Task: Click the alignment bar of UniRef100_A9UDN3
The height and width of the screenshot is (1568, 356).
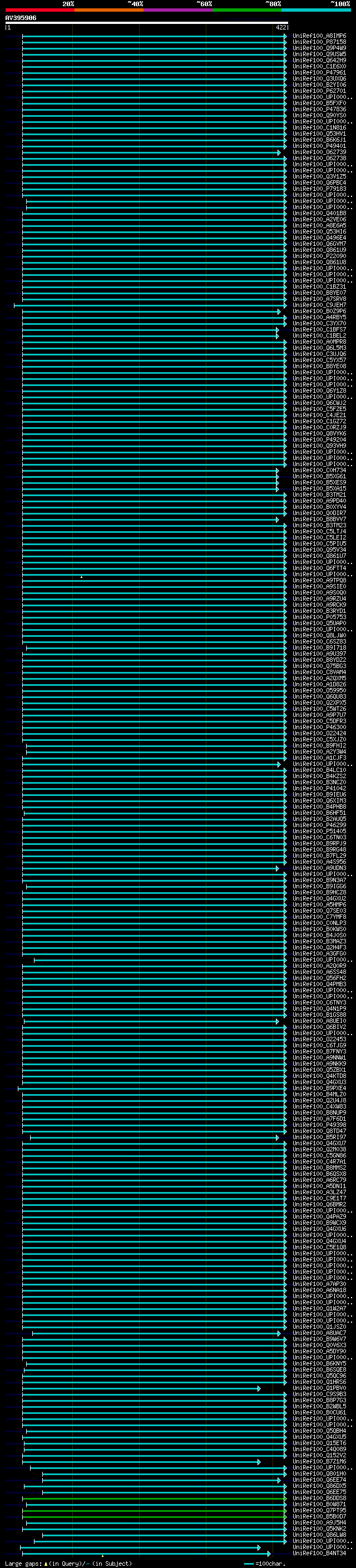Action: tap(150, 868)
